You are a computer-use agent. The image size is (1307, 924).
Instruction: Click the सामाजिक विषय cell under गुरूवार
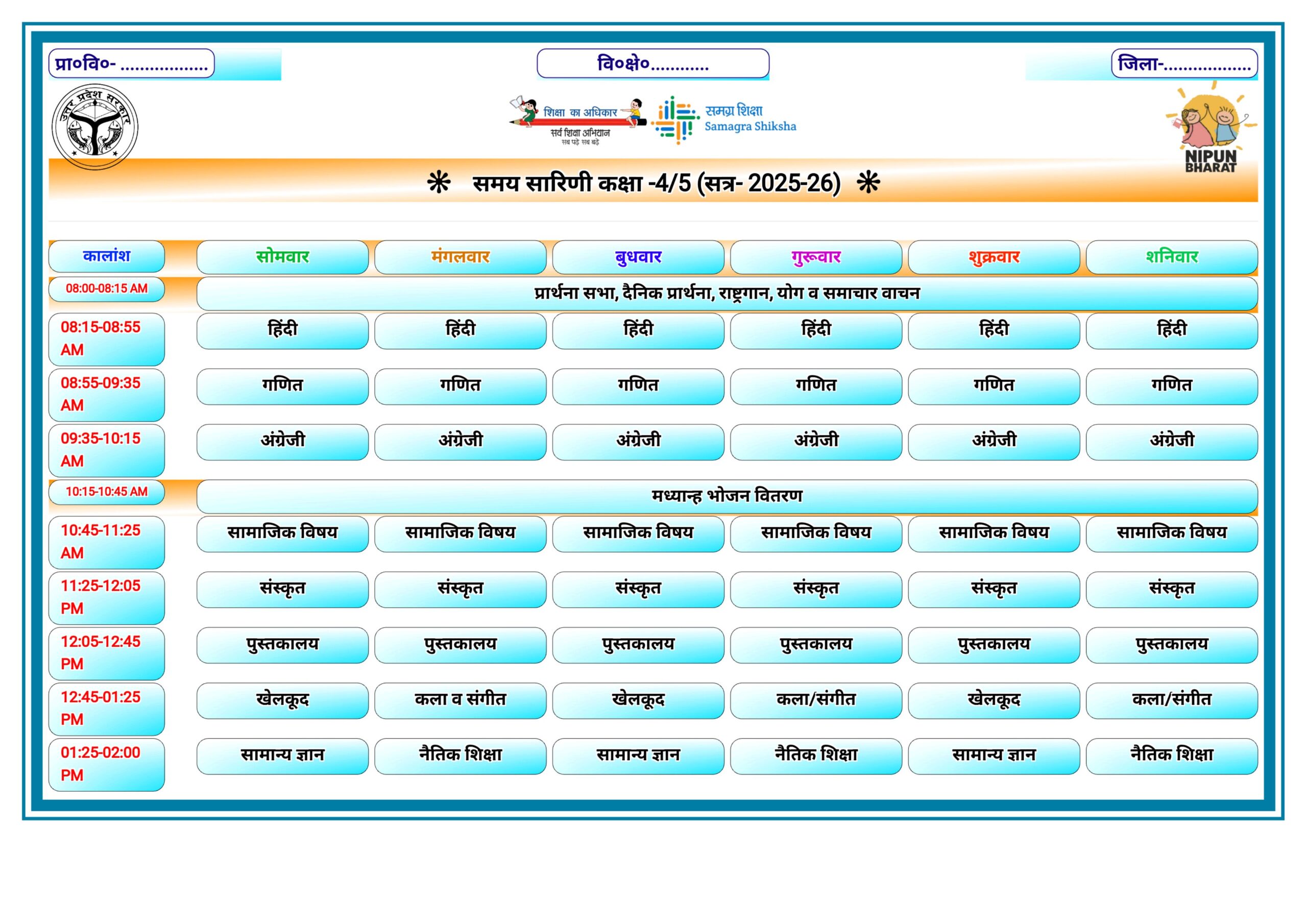tap(816, 534)
